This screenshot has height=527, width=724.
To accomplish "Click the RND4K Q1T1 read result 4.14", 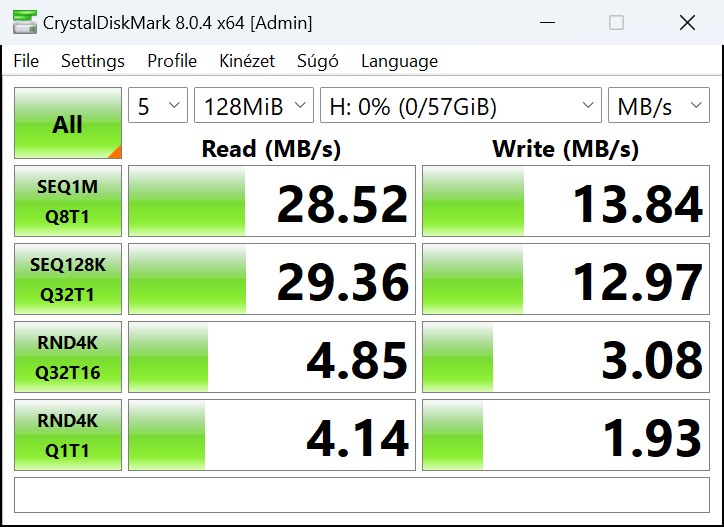I will pos(272,435).
